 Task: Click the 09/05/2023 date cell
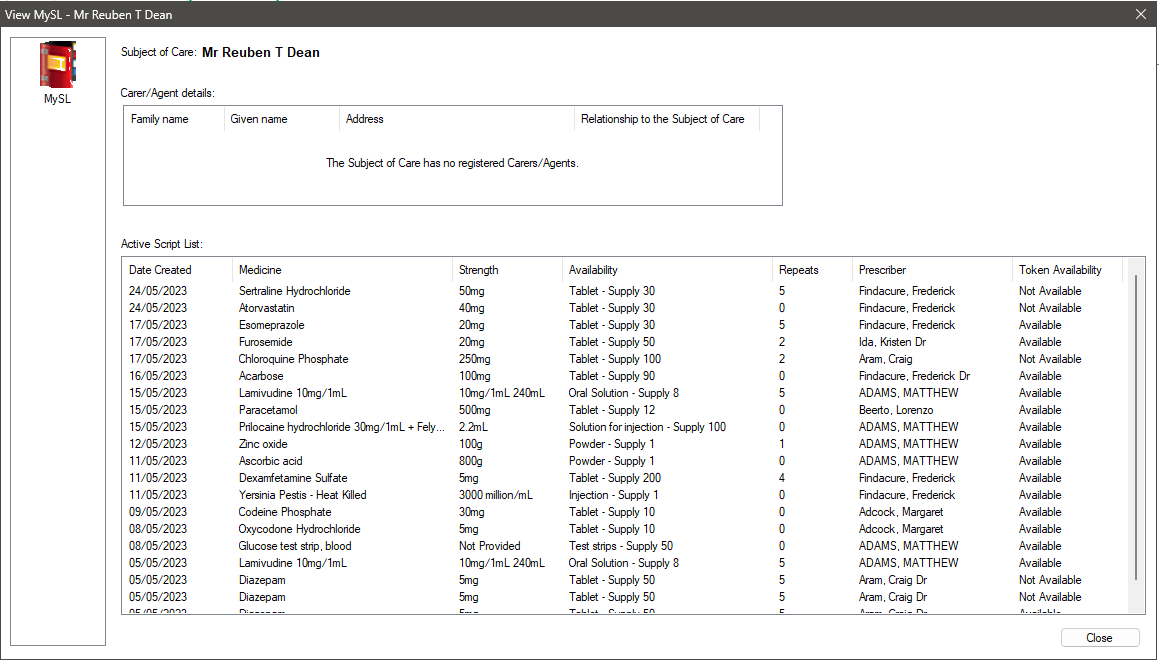click(x=158, y=512)
